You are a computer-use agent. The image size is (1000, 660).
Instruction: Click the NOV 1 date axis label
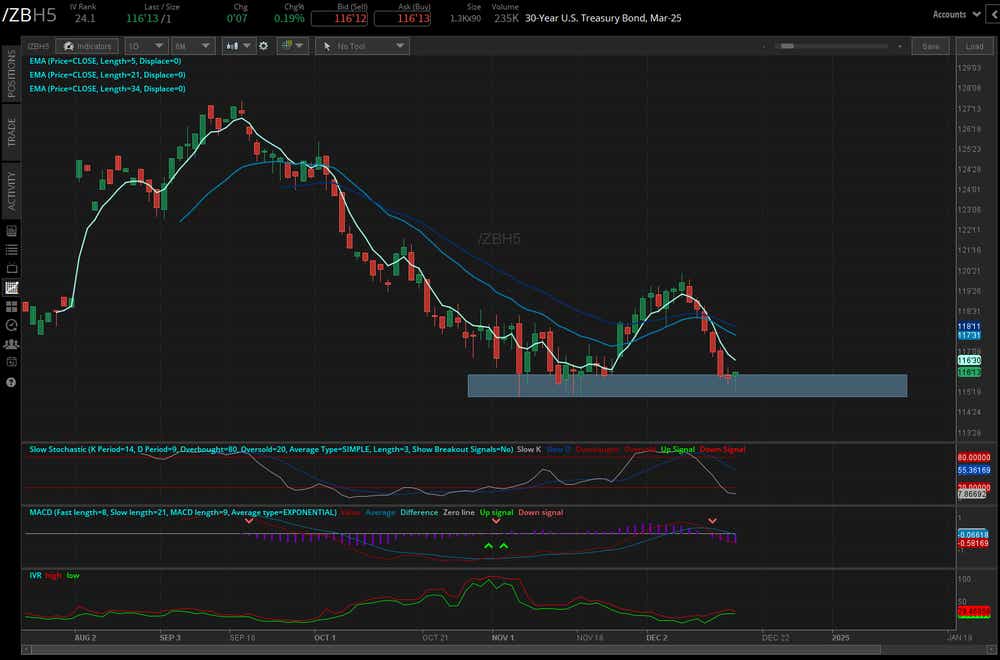click(503, 638)
